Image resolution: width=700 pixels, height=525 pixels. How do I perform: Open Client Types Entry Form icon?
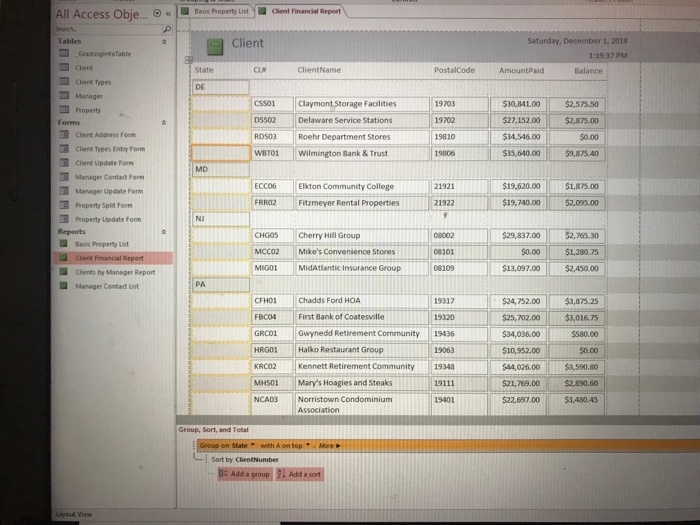(64, 149)
